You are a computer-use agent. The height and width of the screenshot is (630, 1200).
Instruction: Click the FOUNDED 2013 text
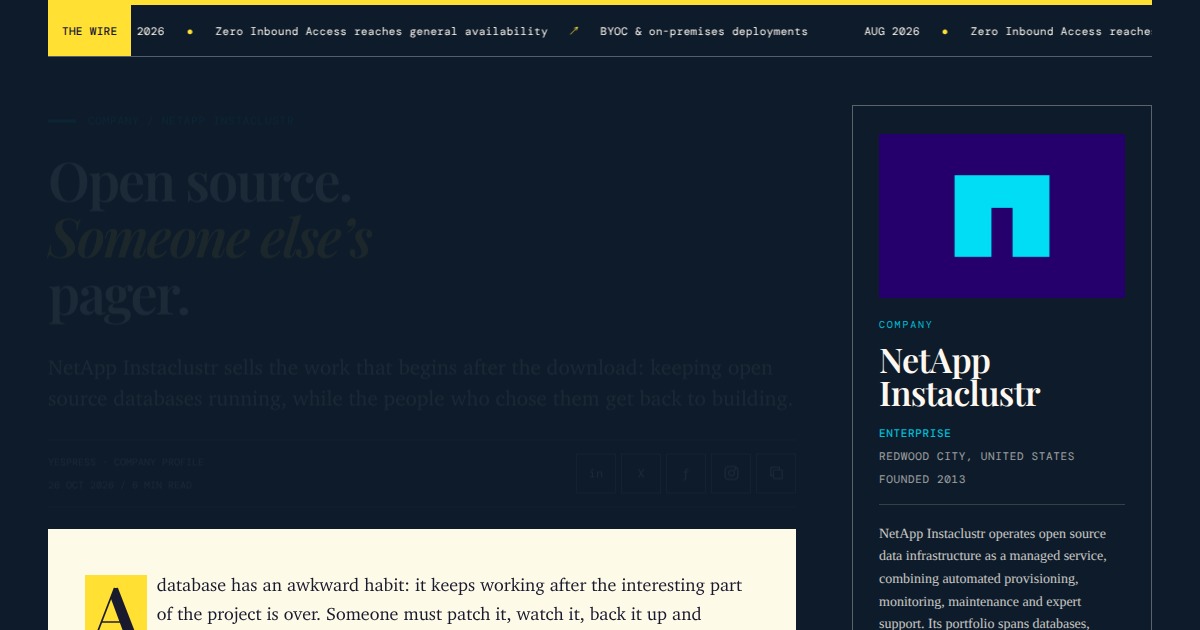tap(922, 479)
